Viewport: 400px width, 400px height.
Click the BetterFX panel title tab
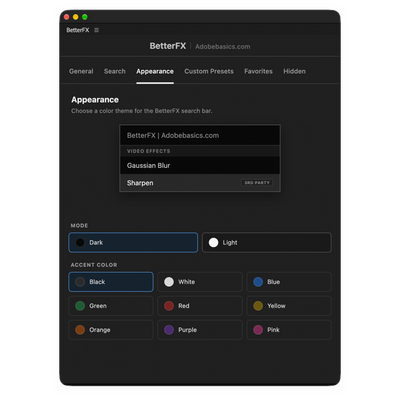click(x=78, y=30)
